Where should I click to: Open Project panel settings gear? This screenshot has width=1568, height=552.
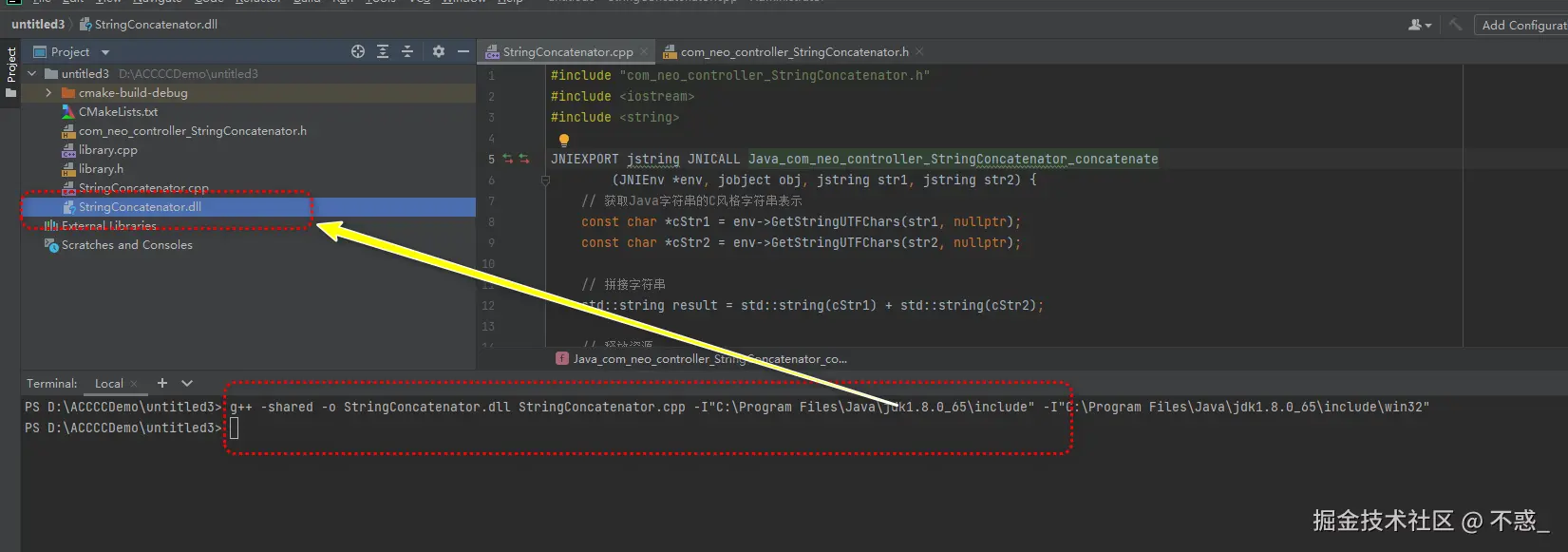(x=438, y=51)
